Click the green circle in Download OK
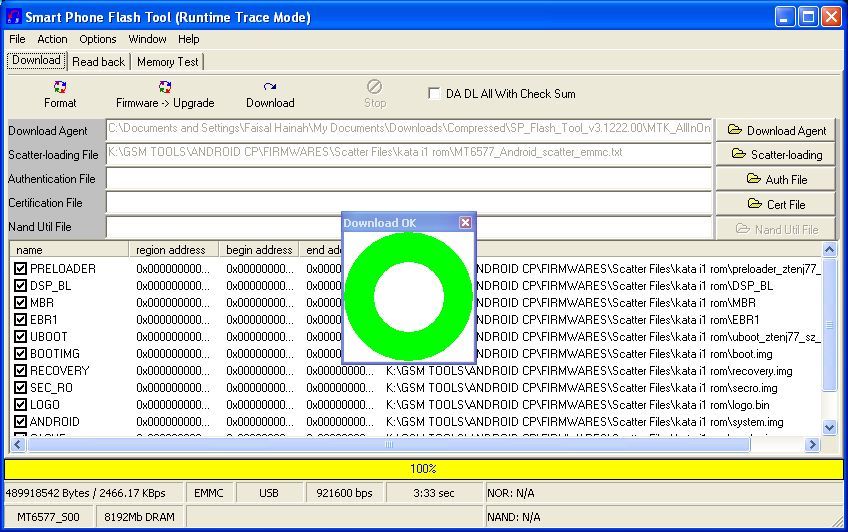 pyautogui.click(x=409, y=296)
